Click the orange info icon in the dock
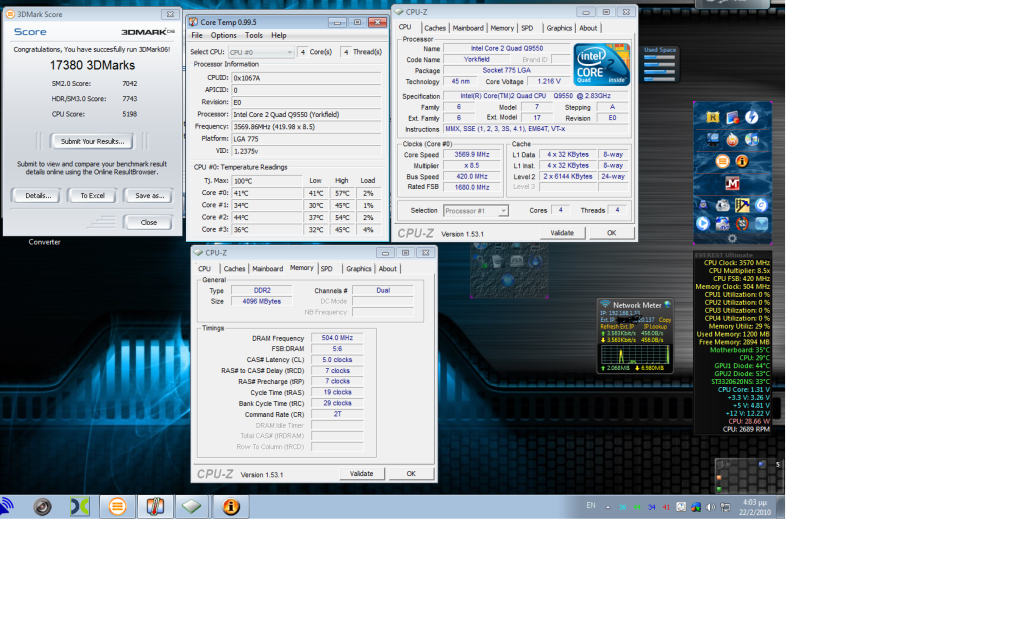Image resolution: width=1024 pixels, height=640 pixels. coord(742,161)
